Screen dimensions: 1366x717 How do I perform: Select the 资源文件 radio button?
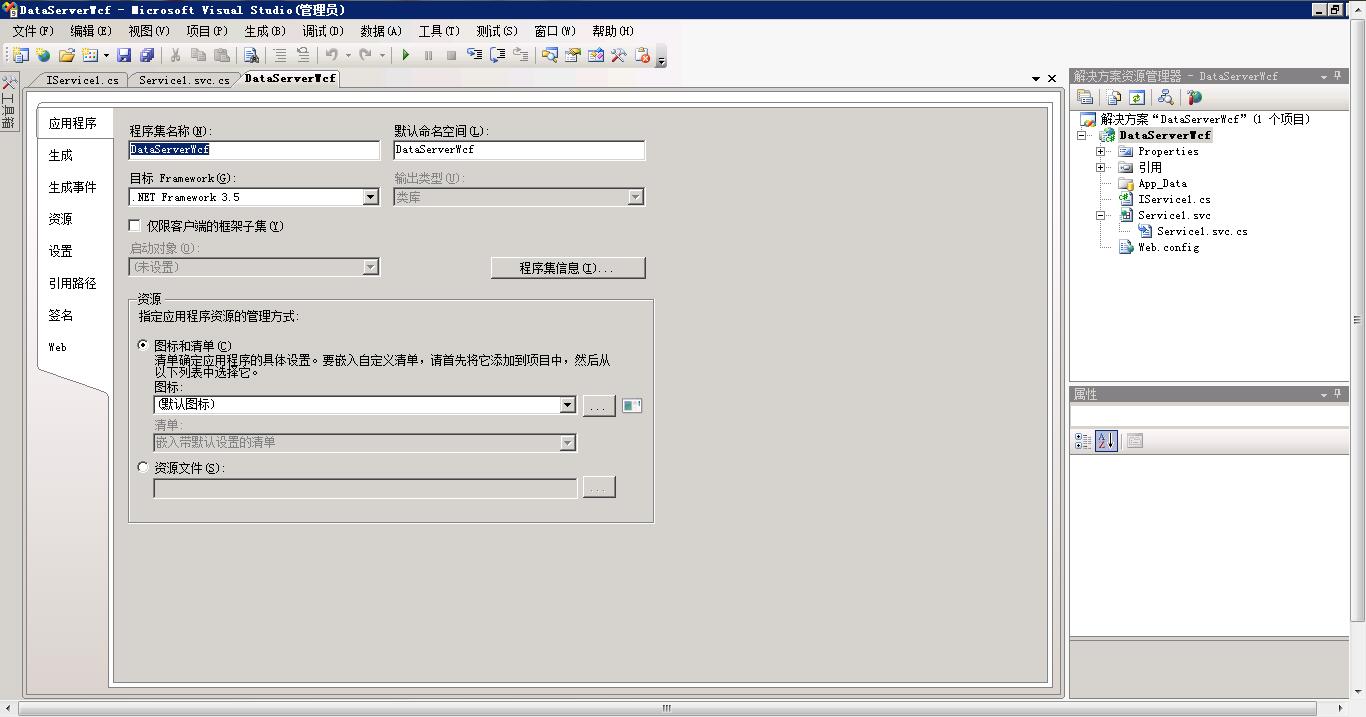(143, 467)
